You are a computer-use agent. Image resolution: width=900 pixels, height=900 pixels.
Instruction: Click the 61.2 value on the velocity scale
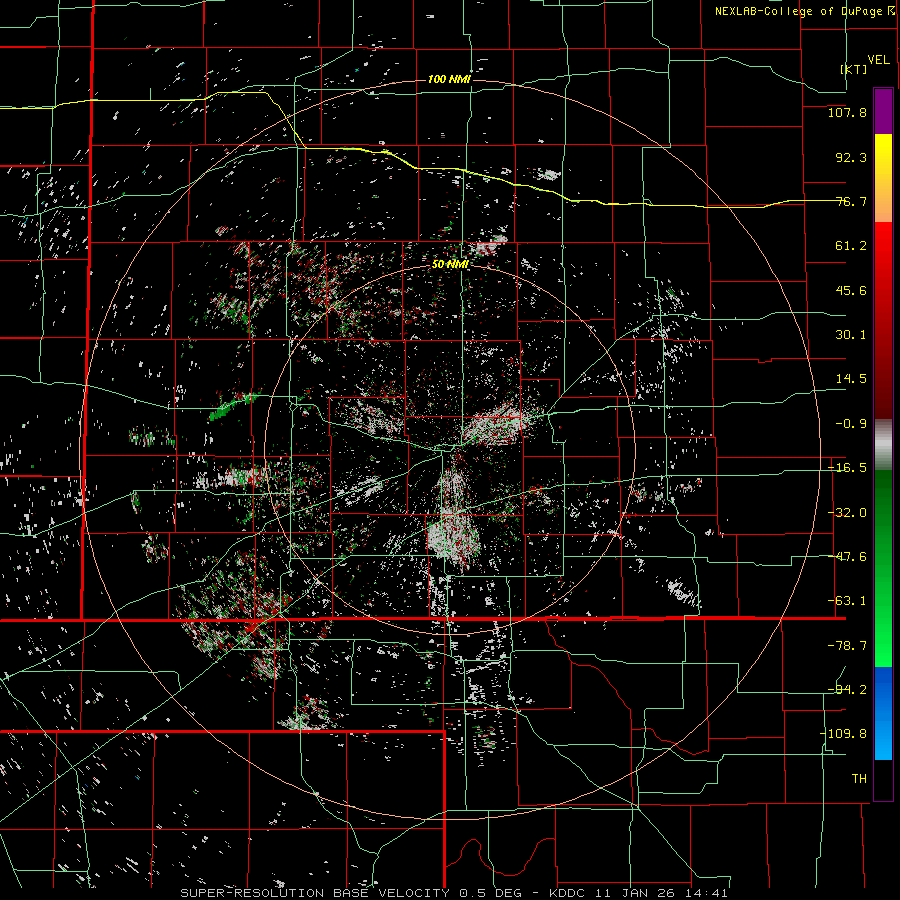point(851,246)
